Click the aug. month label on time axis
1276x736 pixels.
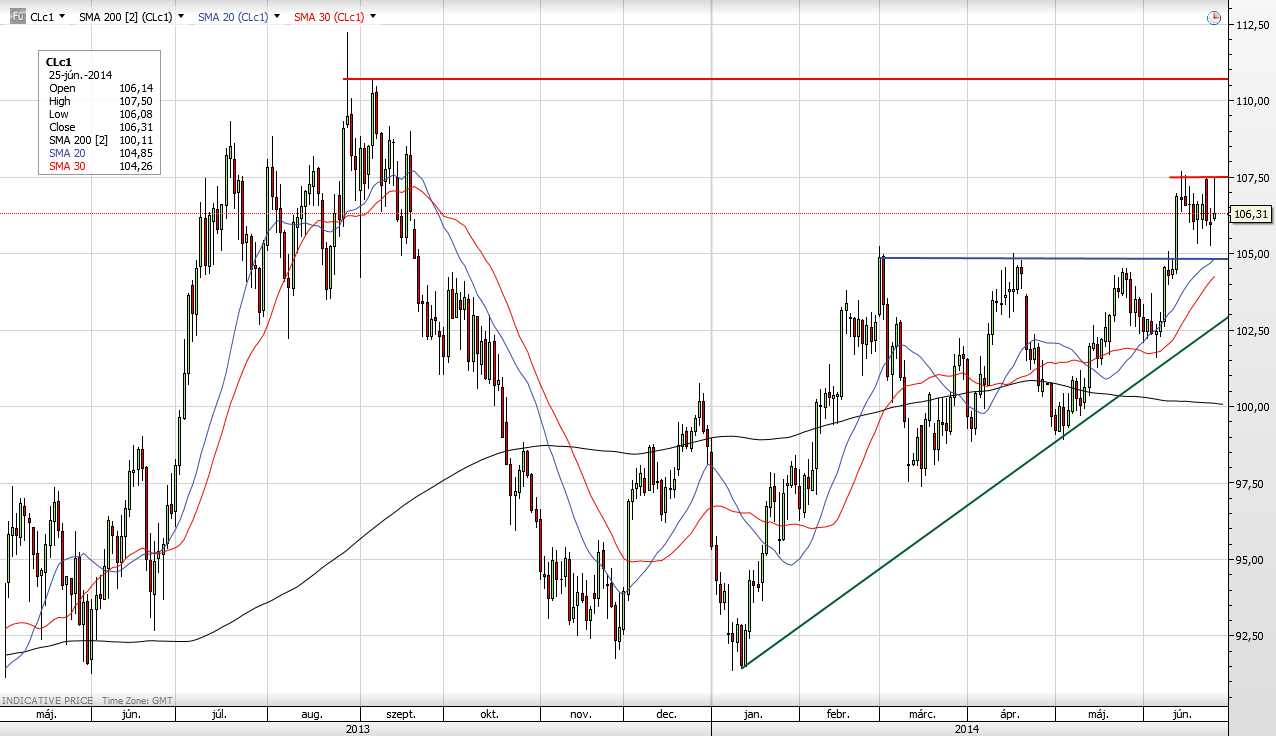click(x=311, y=715)
